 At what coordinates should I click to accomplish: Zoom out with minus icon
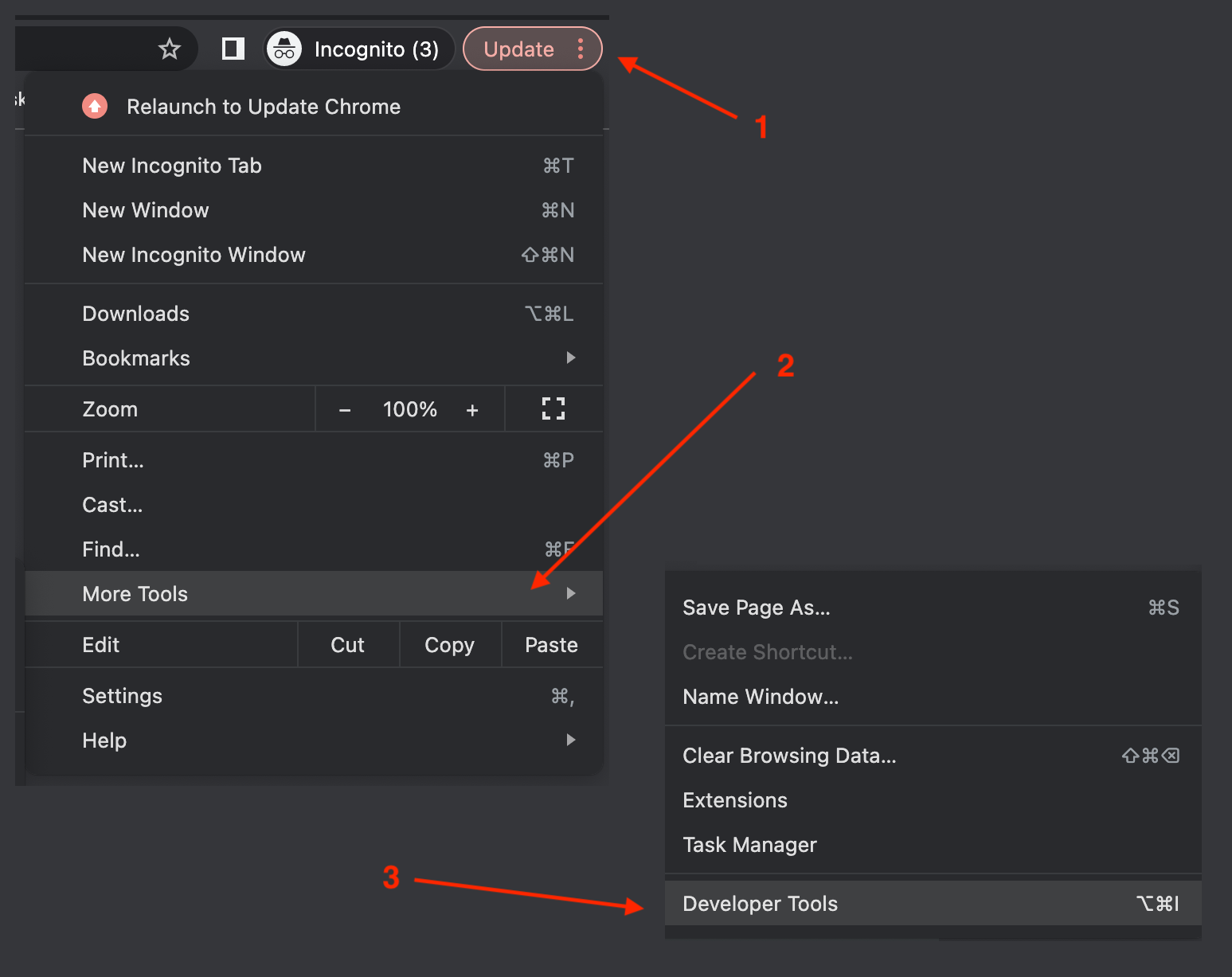[x=345, y=410]
